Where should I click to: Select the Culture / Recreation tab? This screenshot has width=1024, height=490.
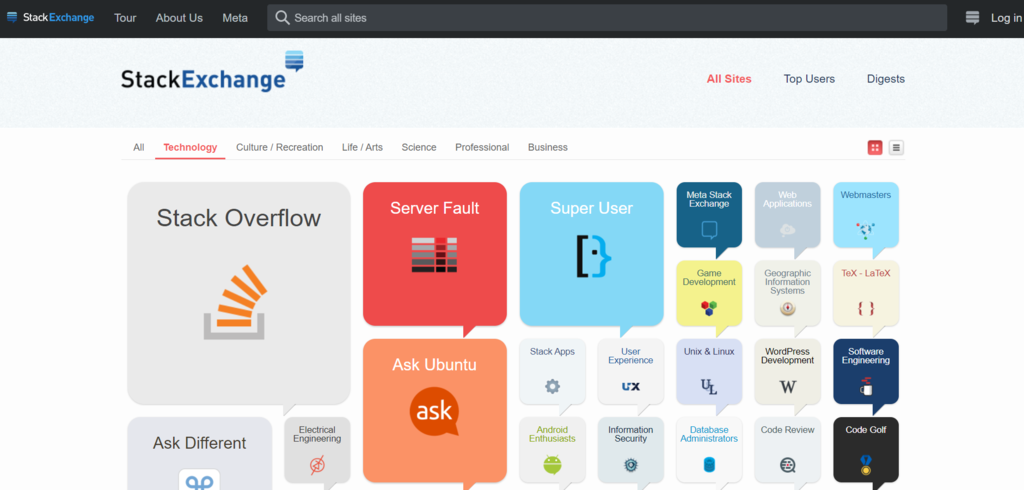[x=280, y=148]
